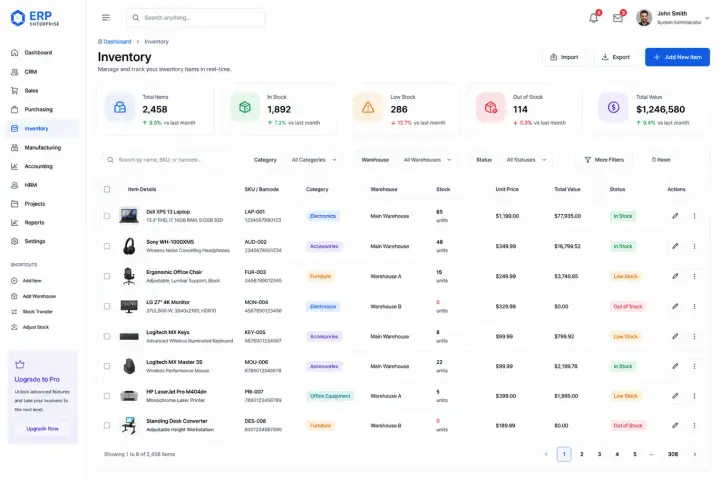Open Purchasing in the sidebar
The height and width of the screenshot is (480, 720).
click(42, 110)
